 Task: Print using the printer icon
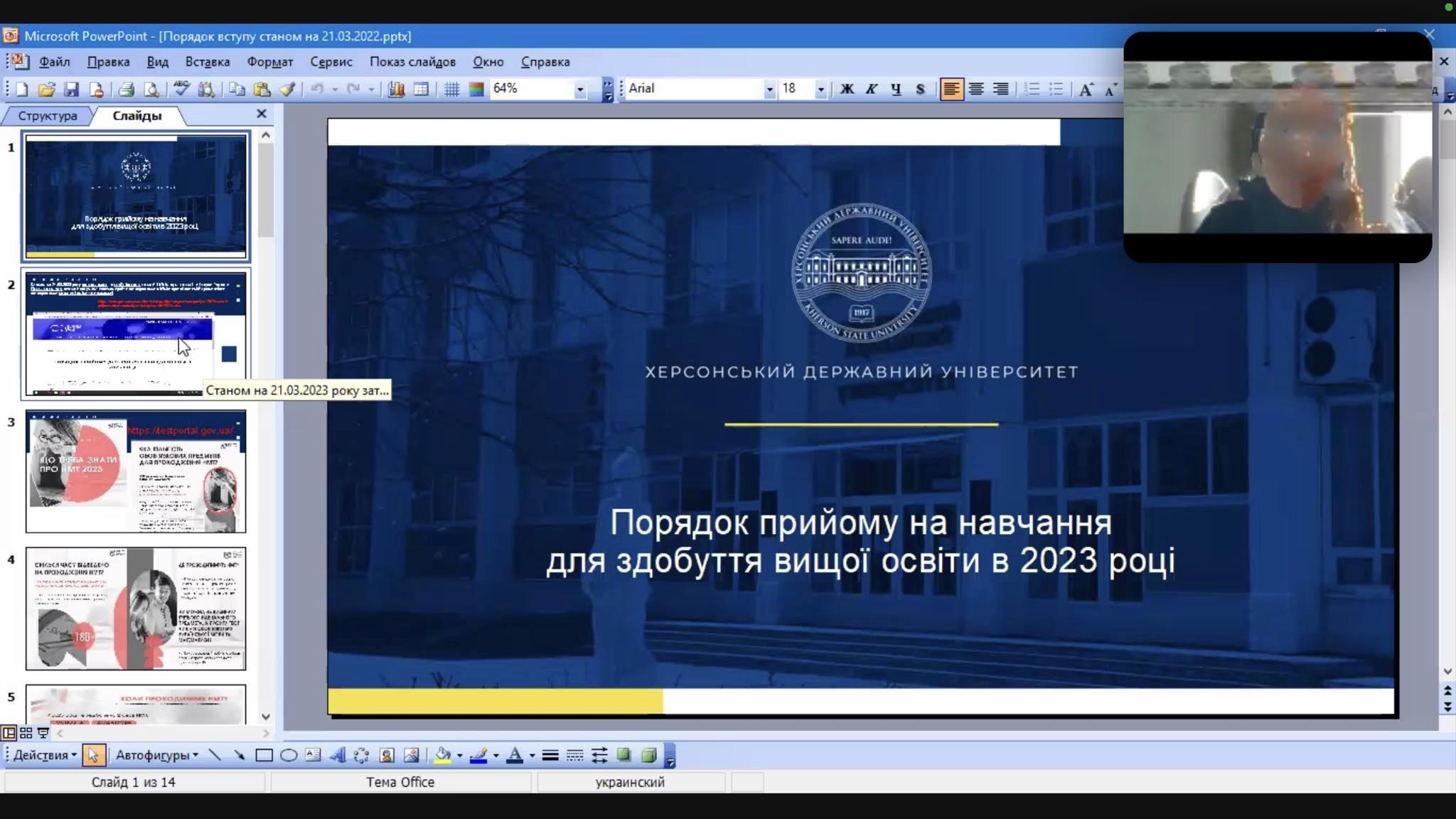[127, 89]
